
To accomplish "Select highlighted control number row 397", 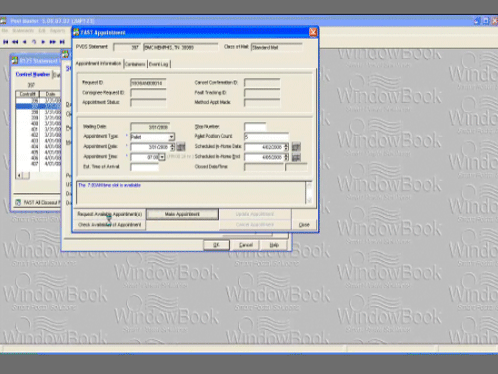I will 38,106.
